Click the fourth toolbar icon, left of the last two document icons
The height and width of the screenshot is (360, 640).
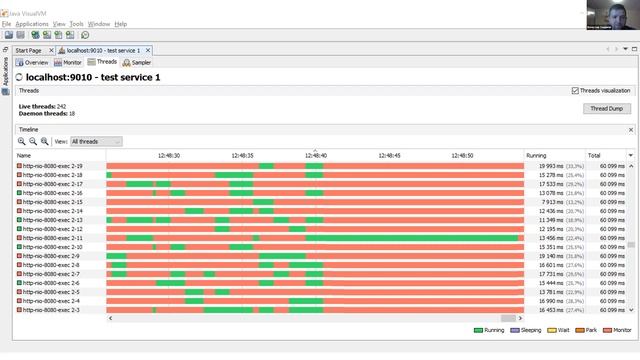[47, 35]
